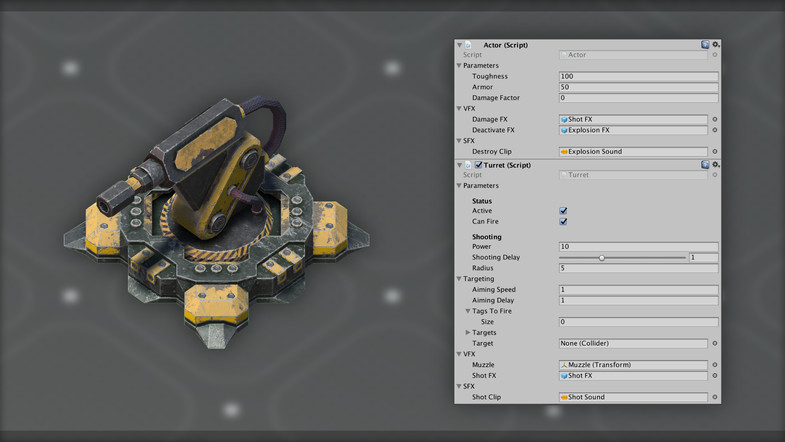Open help reference for Actor script
This screenshot has width=785, height=442.
pos(705,45)
